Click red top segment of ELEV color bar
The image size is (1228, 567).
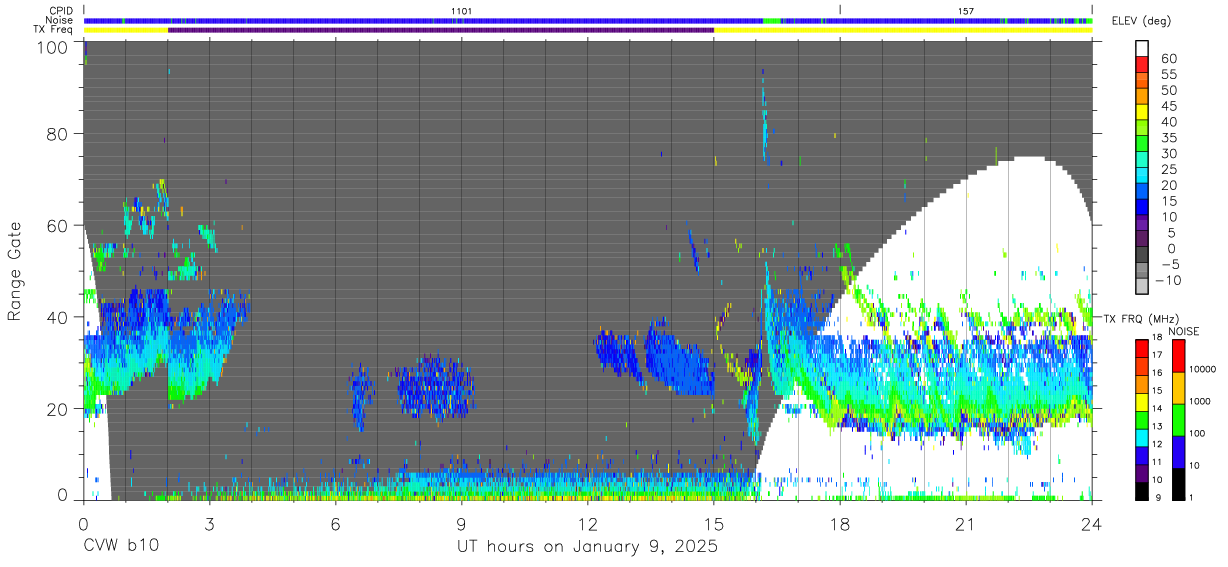(1143, 64)
